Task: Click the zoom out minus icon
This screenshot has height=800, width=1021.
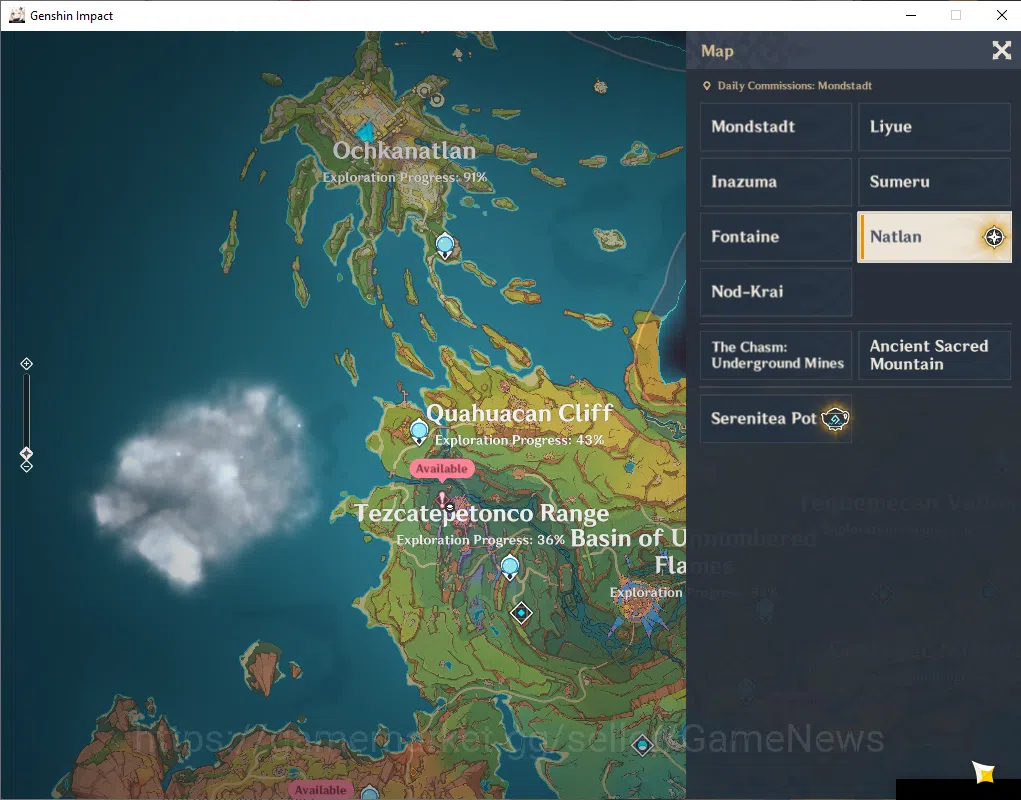Action: coord(26,466)
